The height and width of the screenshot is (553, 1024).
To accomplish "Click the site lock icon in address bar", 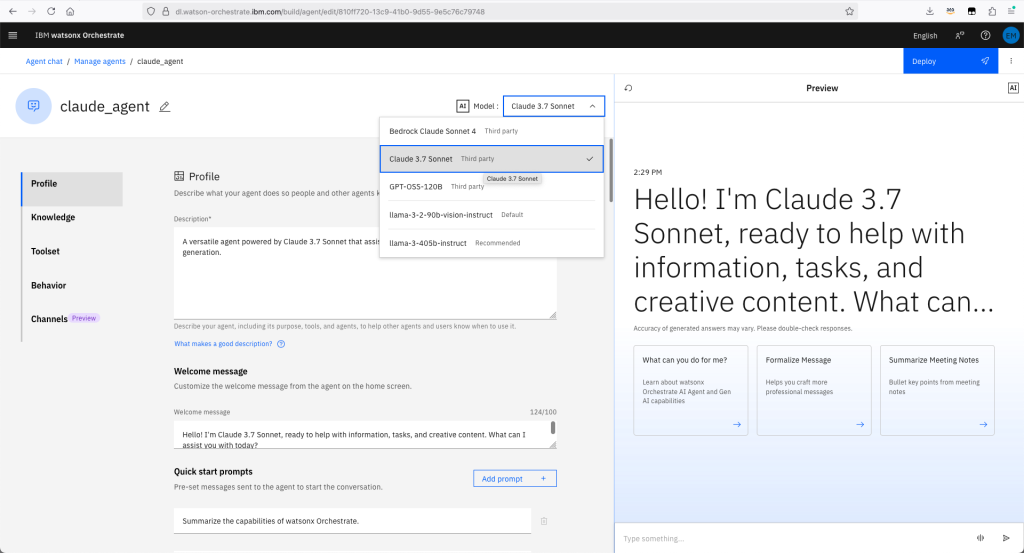I will 165,11.
